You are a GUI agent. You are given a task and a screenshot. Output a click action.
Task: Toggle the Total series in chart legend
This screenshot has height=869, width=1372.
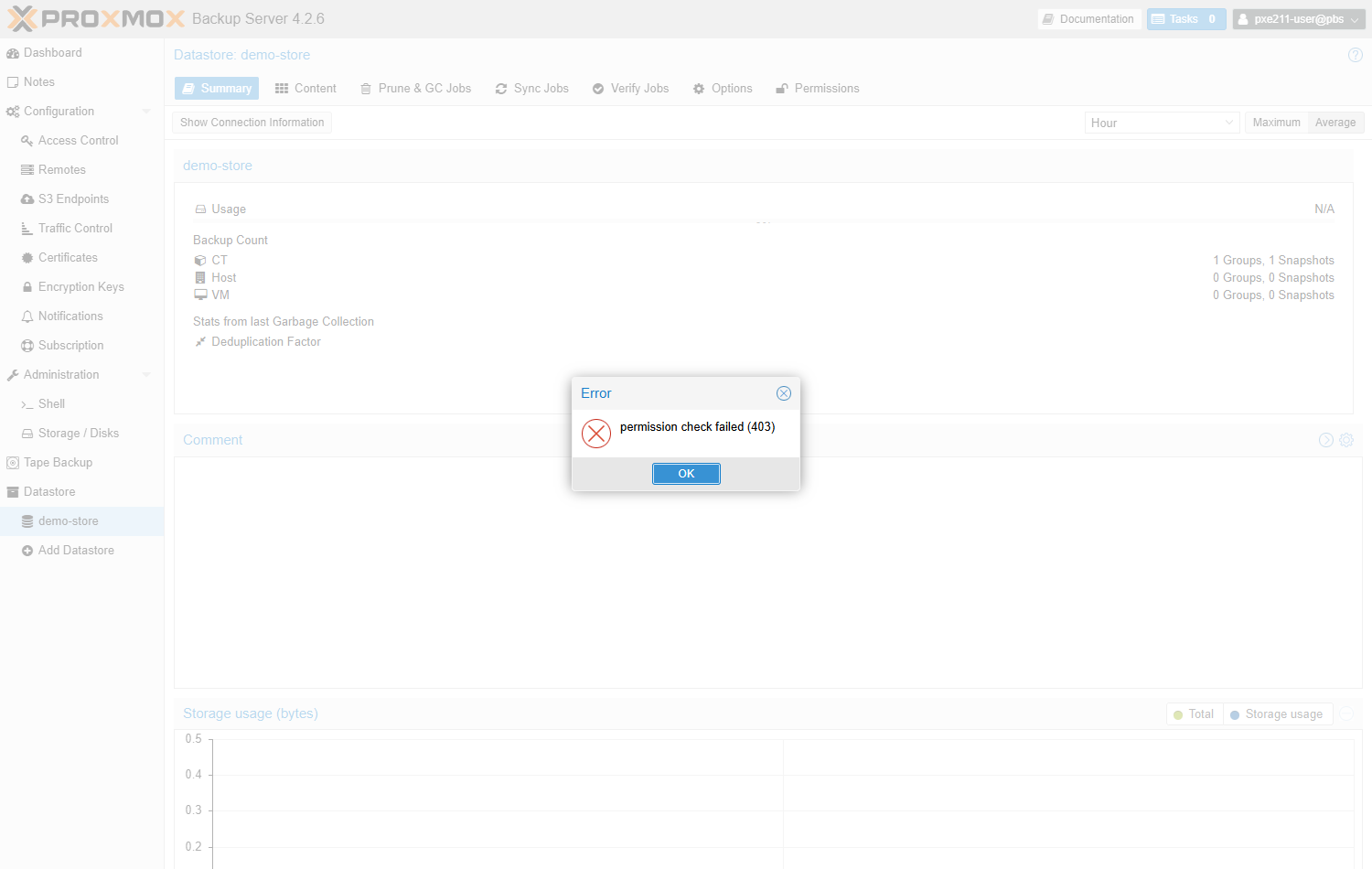pyautogui.click(x=1194, y=714)
